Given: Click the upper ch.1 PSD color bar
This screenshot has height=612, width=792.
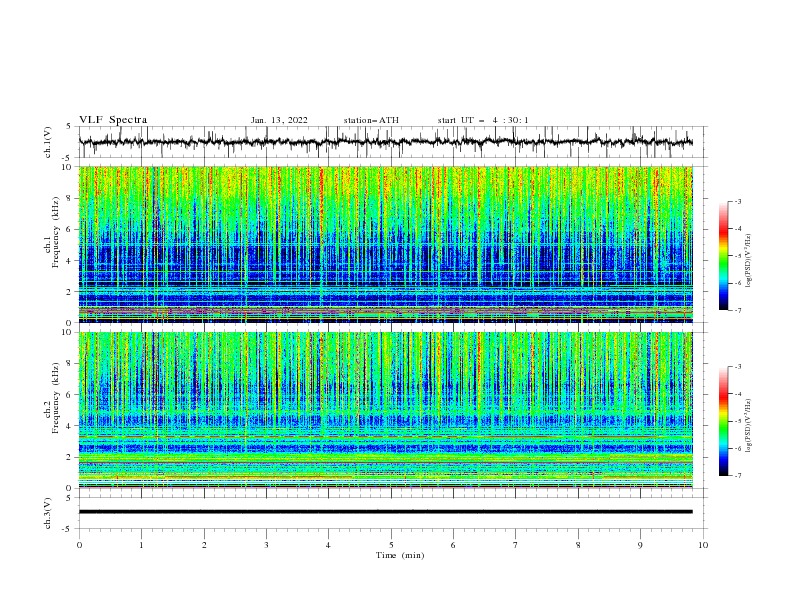Looking at the screenshot, I should [x=723, y=256].
